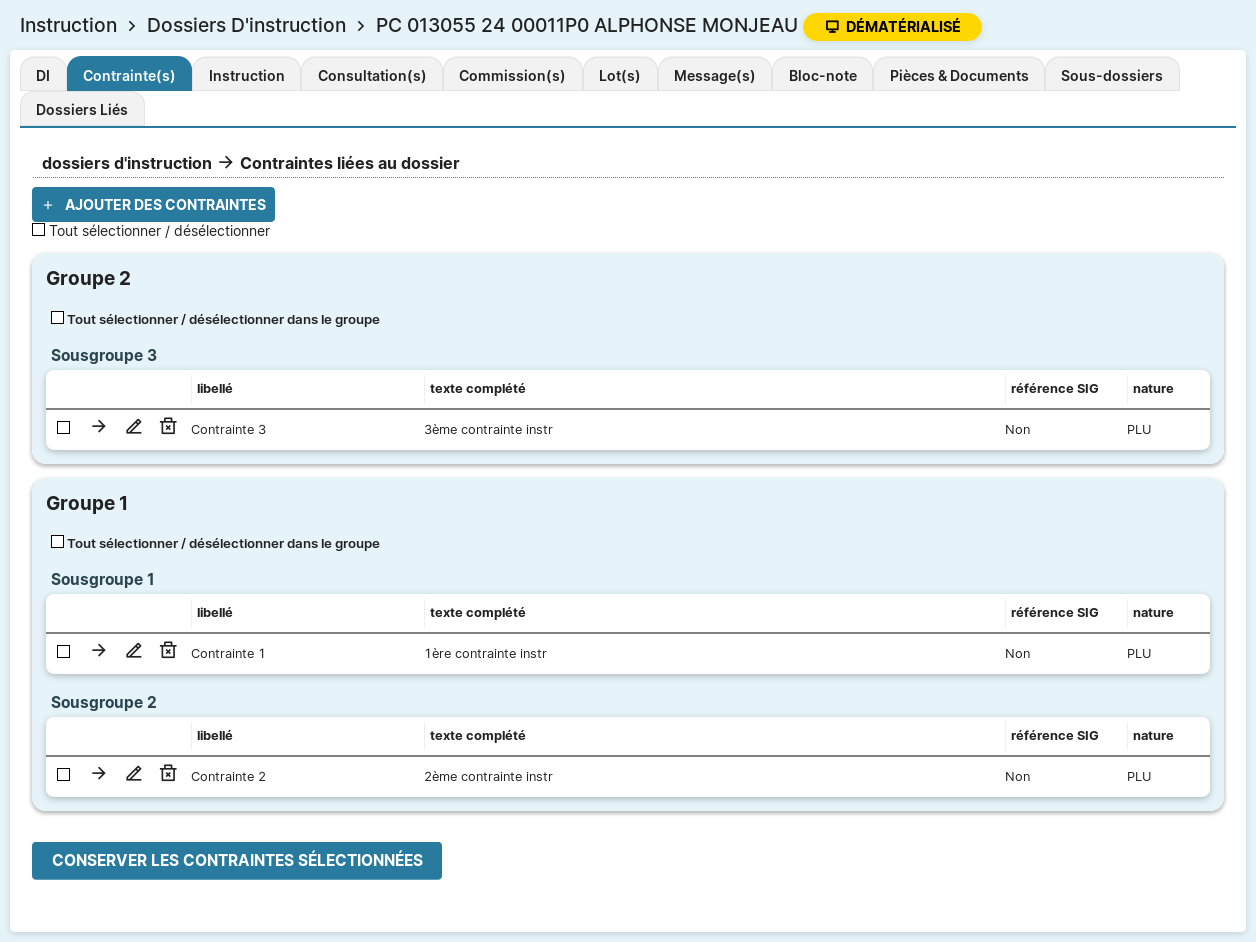Click the arrow icon for Contrainte 2

click(x=98, y=774)
